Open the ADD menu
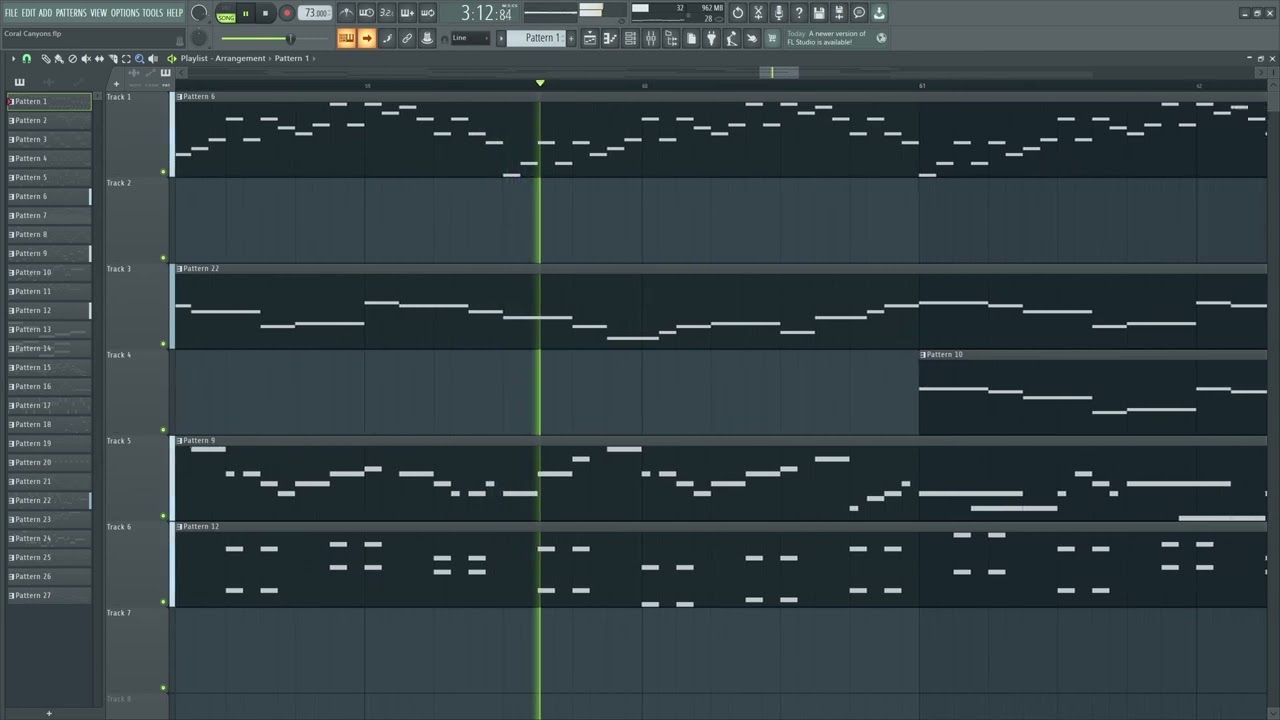This screenshot has width=1280, height=720. point(45,13)
